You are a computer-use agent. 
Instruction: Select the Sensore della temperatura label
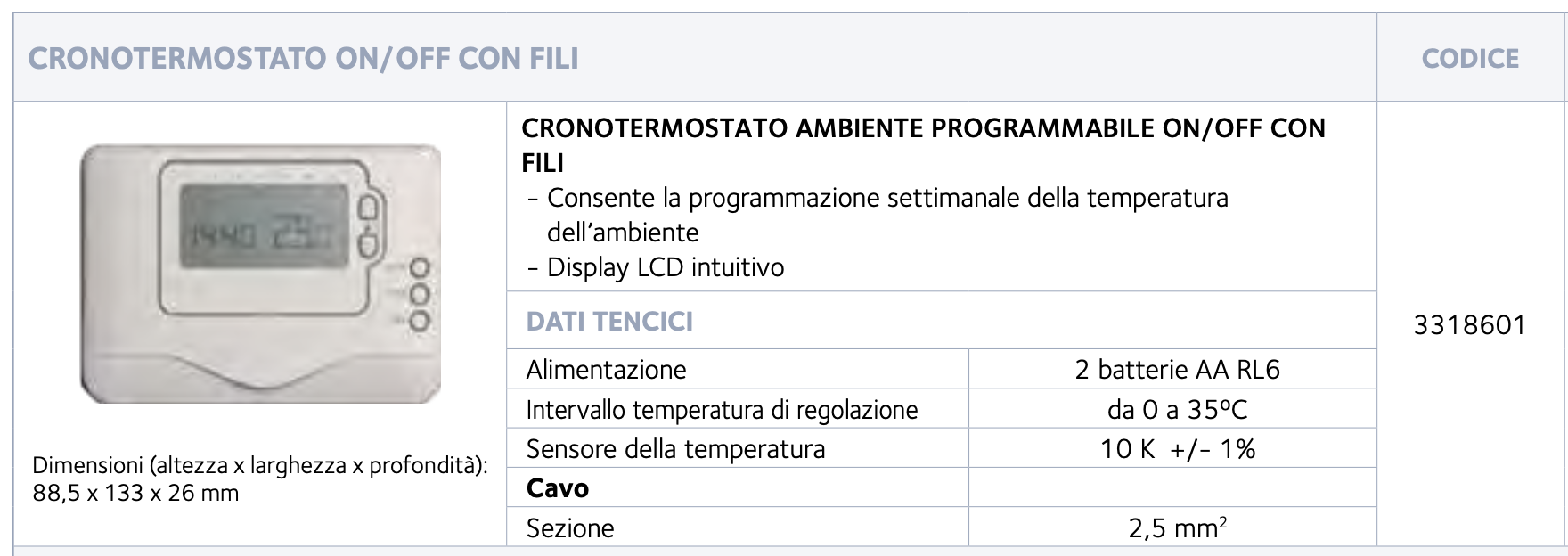point(675,449)
